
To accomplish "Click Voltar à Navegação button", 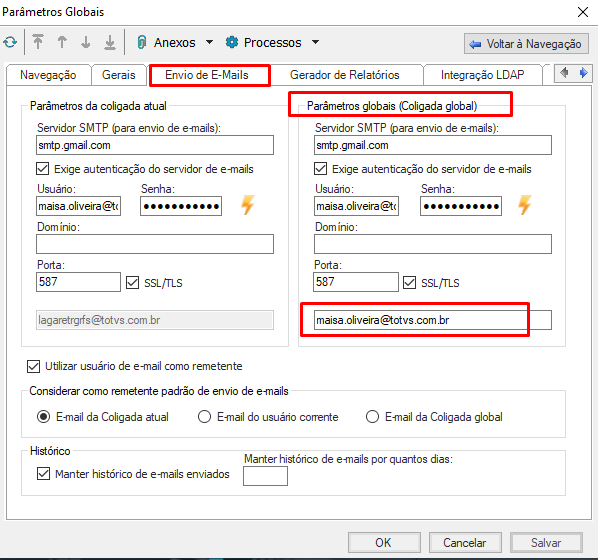I will pos(526,44).
